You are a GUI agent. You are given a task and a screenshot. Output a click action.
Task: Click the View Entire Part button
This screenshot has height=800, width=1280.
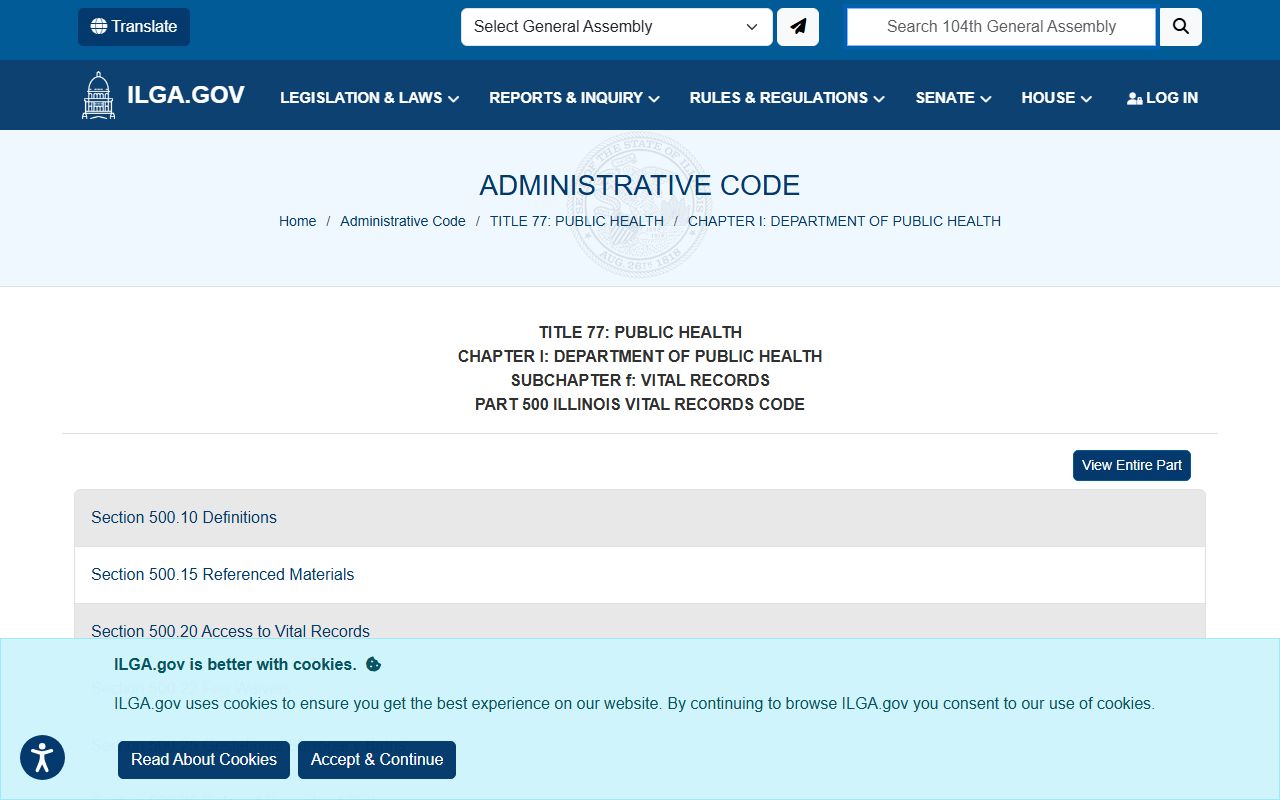click(1132, 465)
